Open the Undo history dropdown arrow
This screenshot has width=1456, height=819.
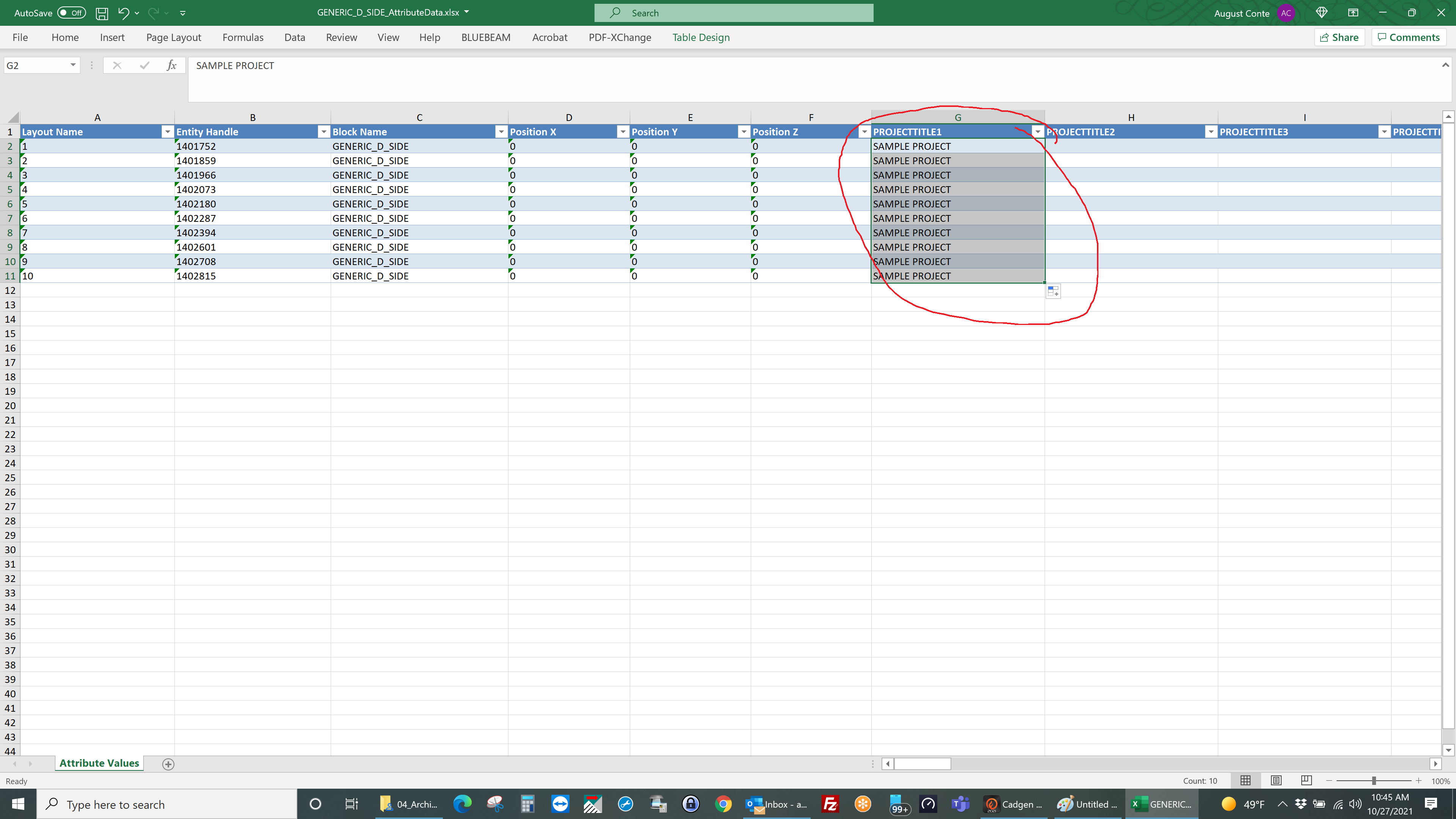[137, 13]
